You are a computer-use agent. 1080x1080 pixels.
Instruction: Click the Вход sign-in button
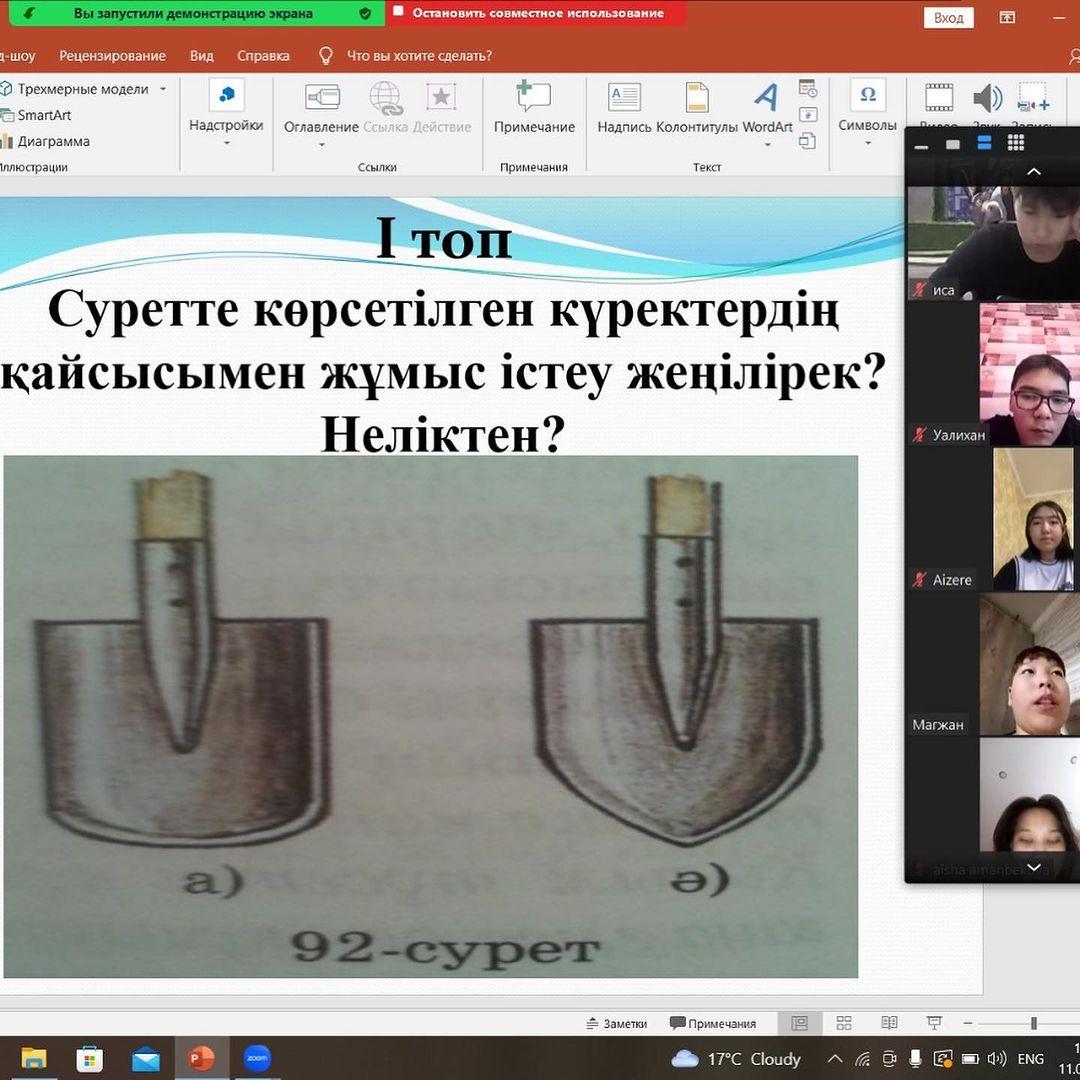pyautogui.click(x=948, y=18)
